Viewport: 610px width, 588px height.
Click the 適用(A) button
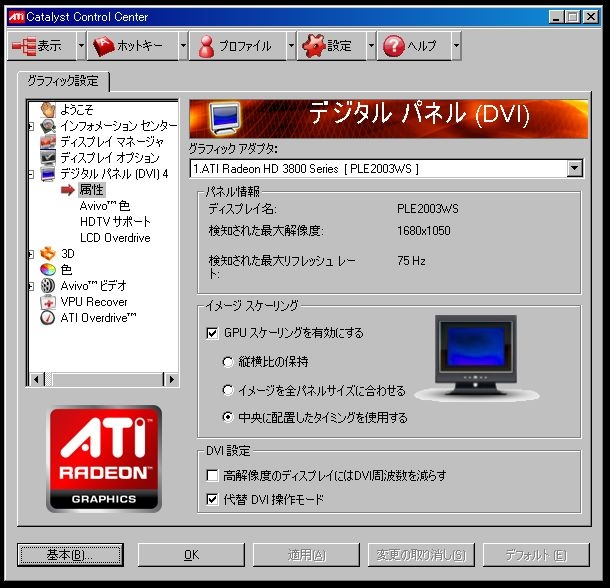tap(306, 555)
